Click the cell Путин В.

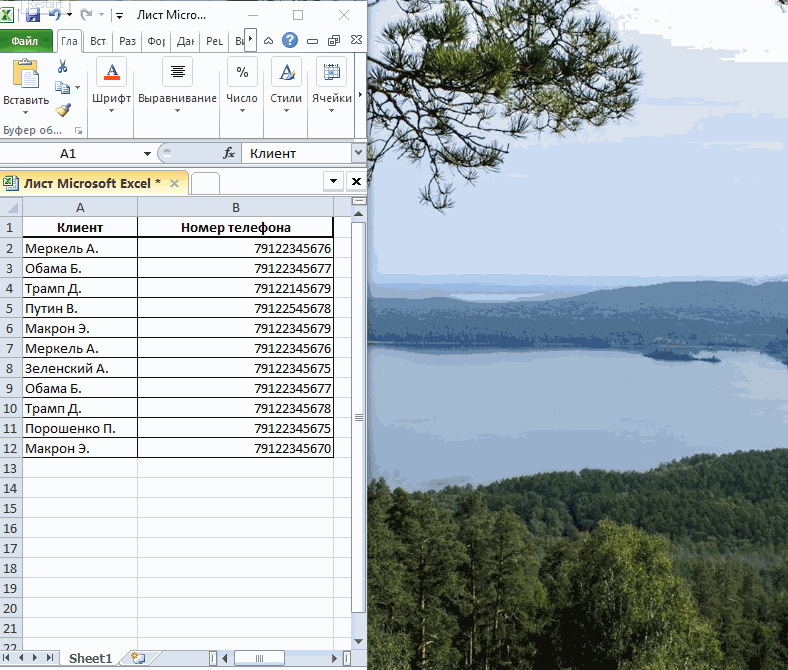pos(80,308)
